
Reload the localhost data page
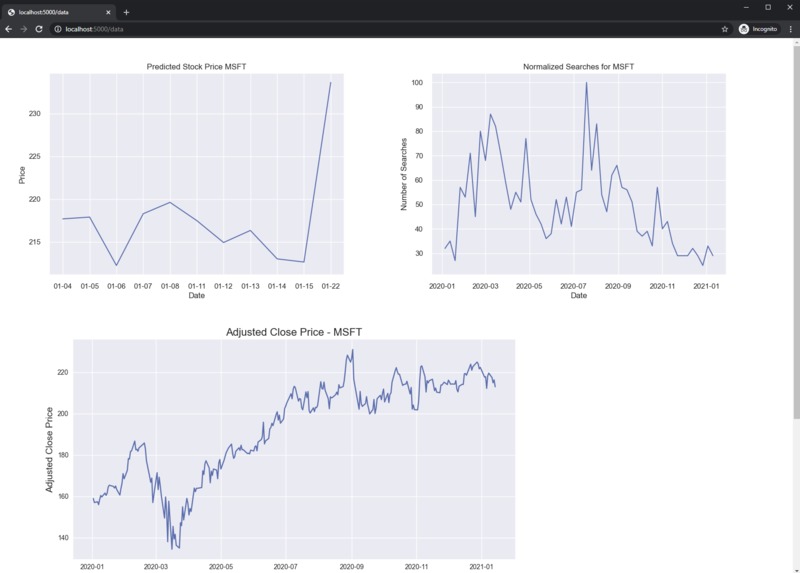pos(39,29)
